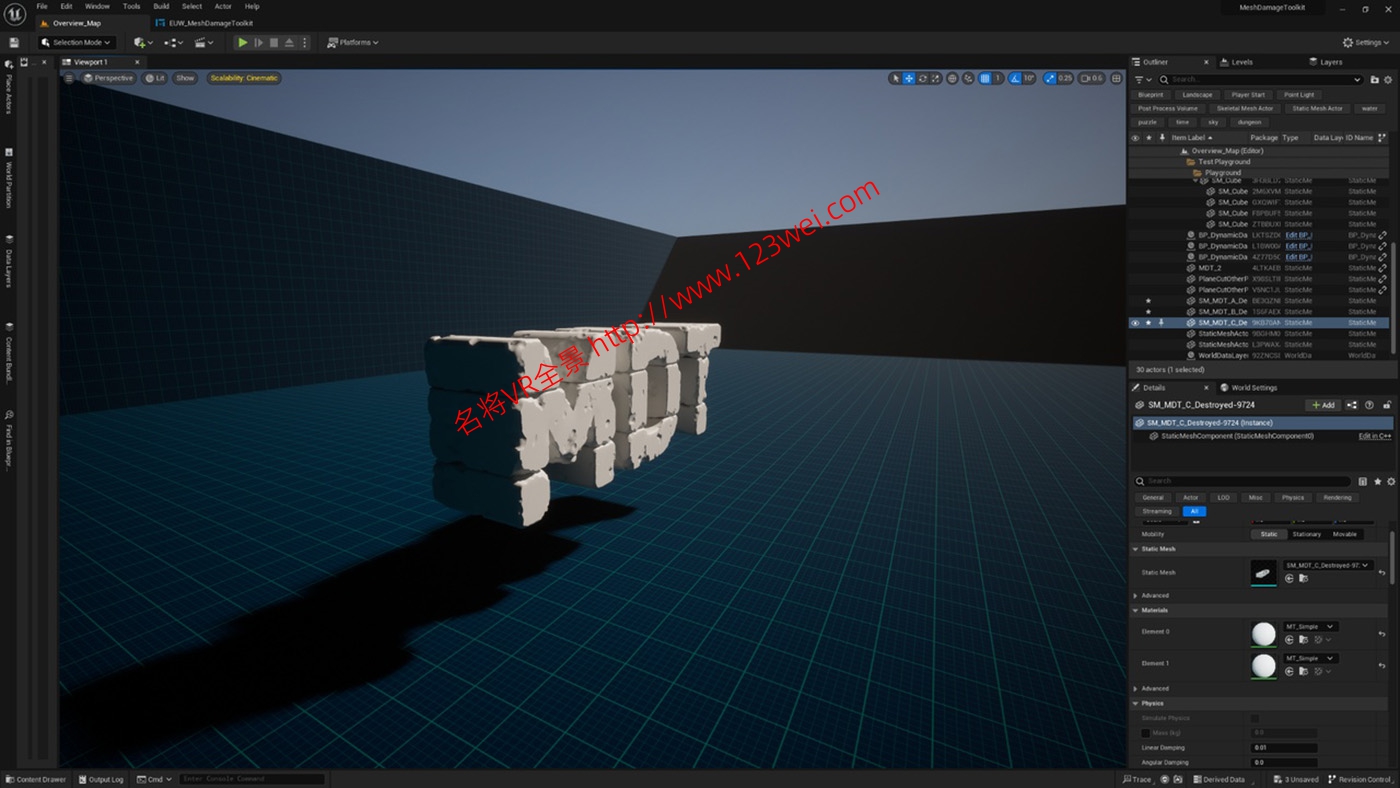Select the Scale tool in the viewport toolbar
The image size is (1400, 788).
pos(935,78)
